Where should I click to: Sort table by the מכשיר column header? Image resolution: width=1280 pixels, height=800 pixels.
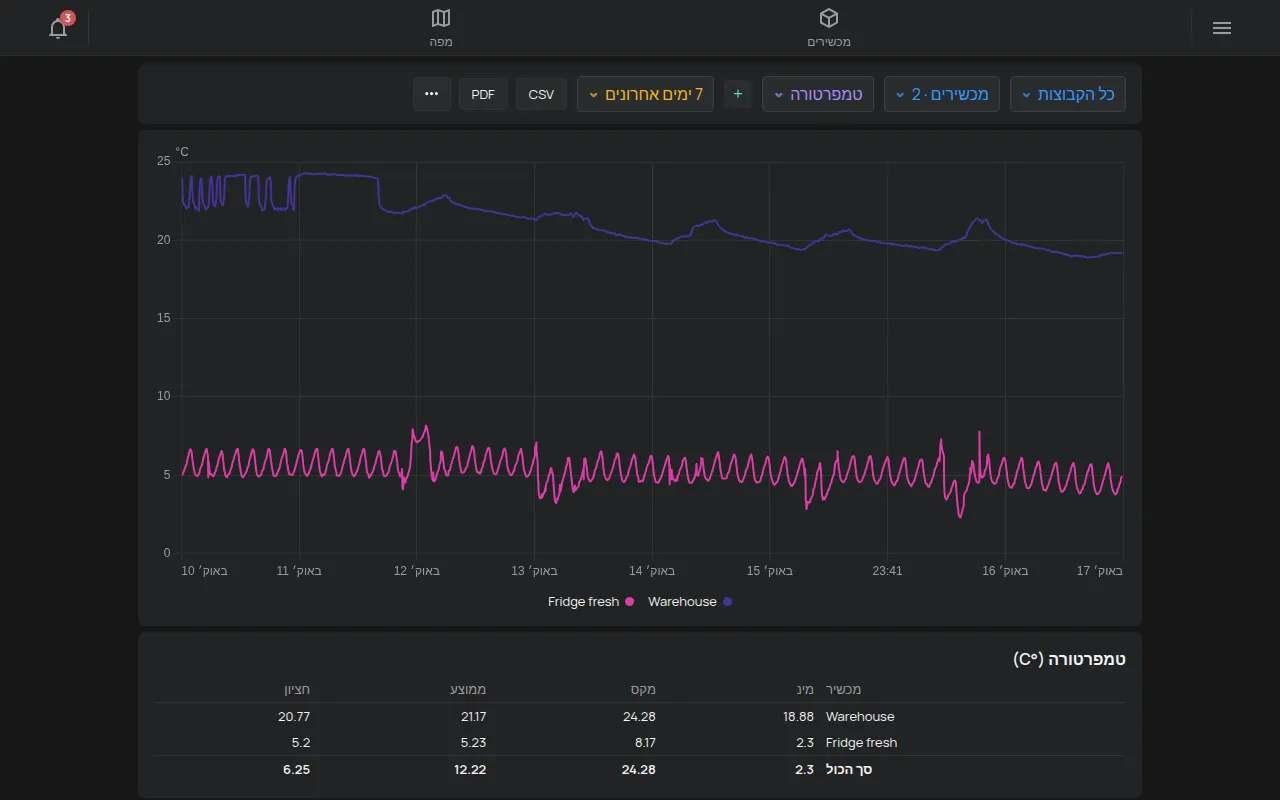pyautogui.click(x=843, y=689)
